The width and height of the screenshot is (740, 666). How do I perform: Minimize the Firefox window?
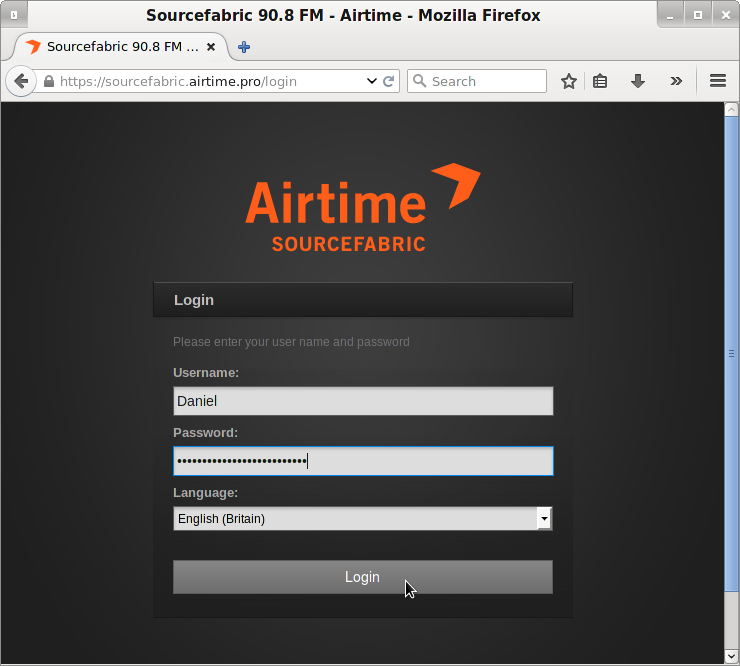669,15
